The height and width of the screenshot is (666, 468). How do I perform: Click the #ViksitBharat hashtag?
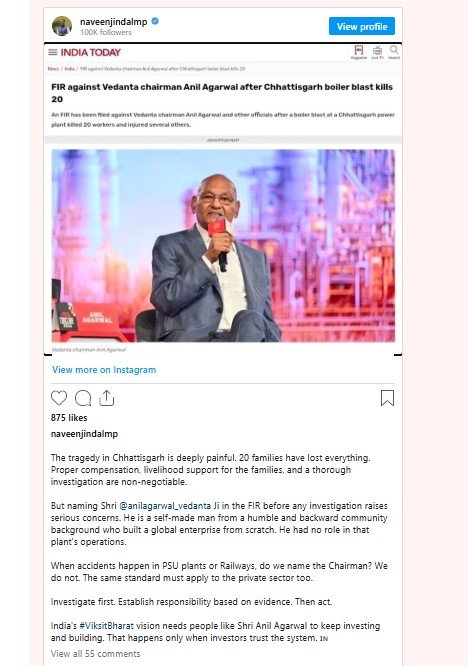point(106,626)
